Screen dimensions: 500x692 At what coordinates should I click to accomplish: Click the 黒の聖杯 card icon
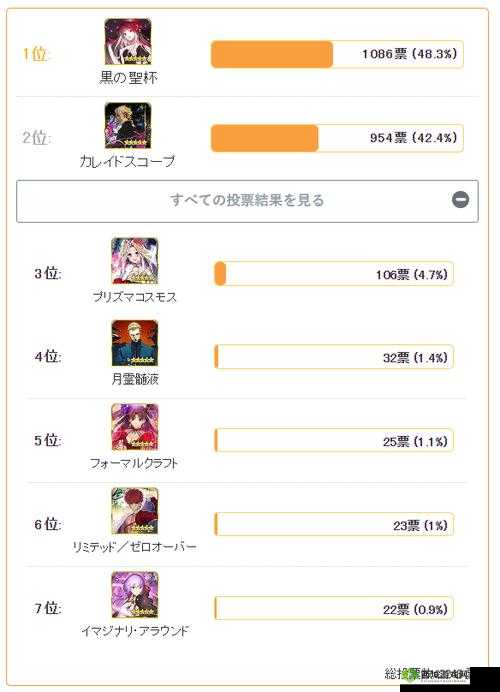click(128, 41)
